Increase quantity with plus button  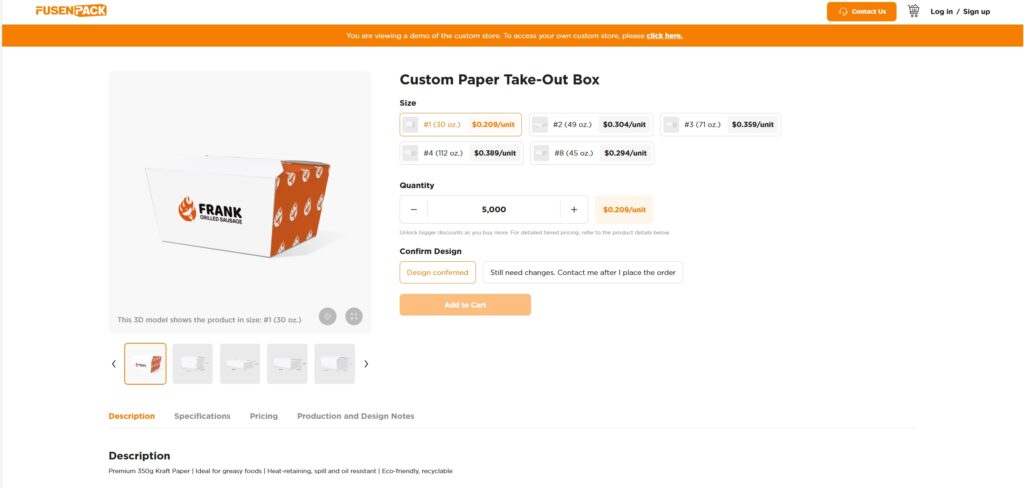point(574,209)
